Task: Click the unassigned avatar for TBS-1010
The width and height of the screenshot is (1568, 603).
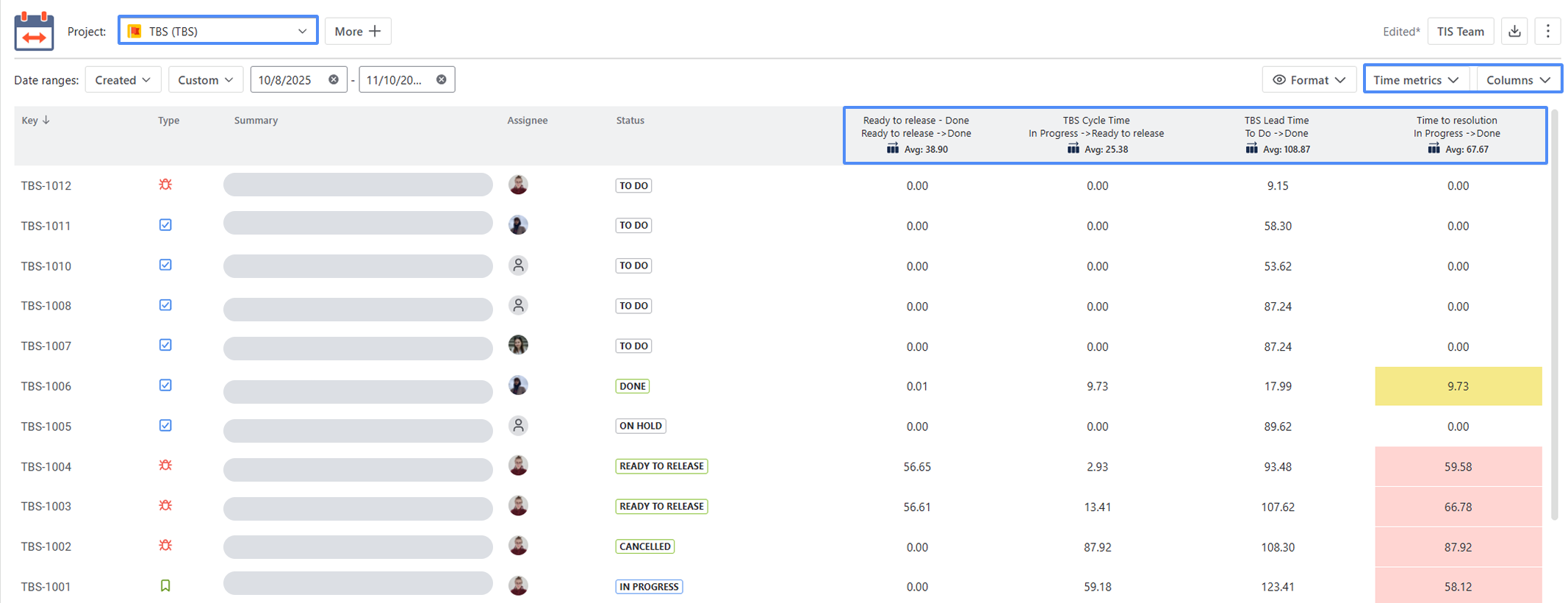Action: click(518, 265)
